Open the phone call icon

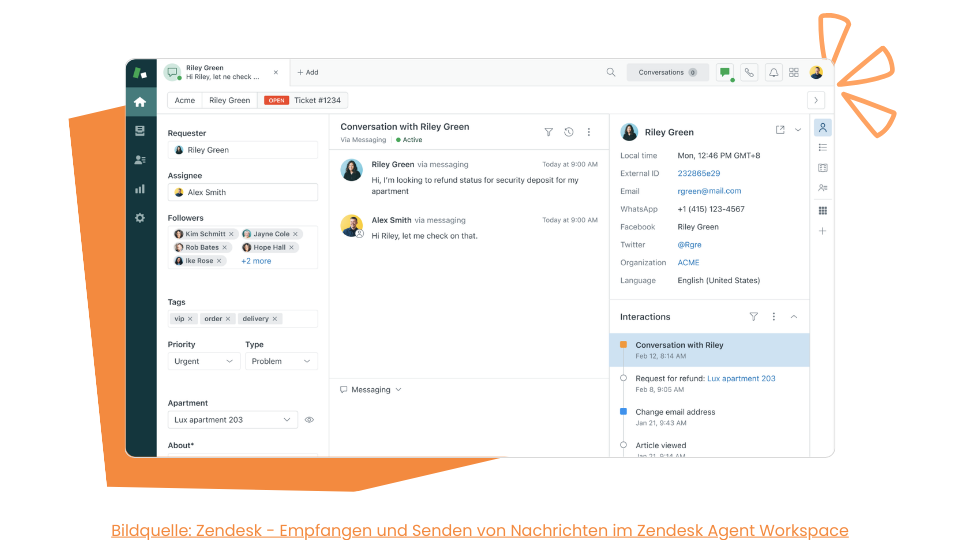click(x=749, y=72)
